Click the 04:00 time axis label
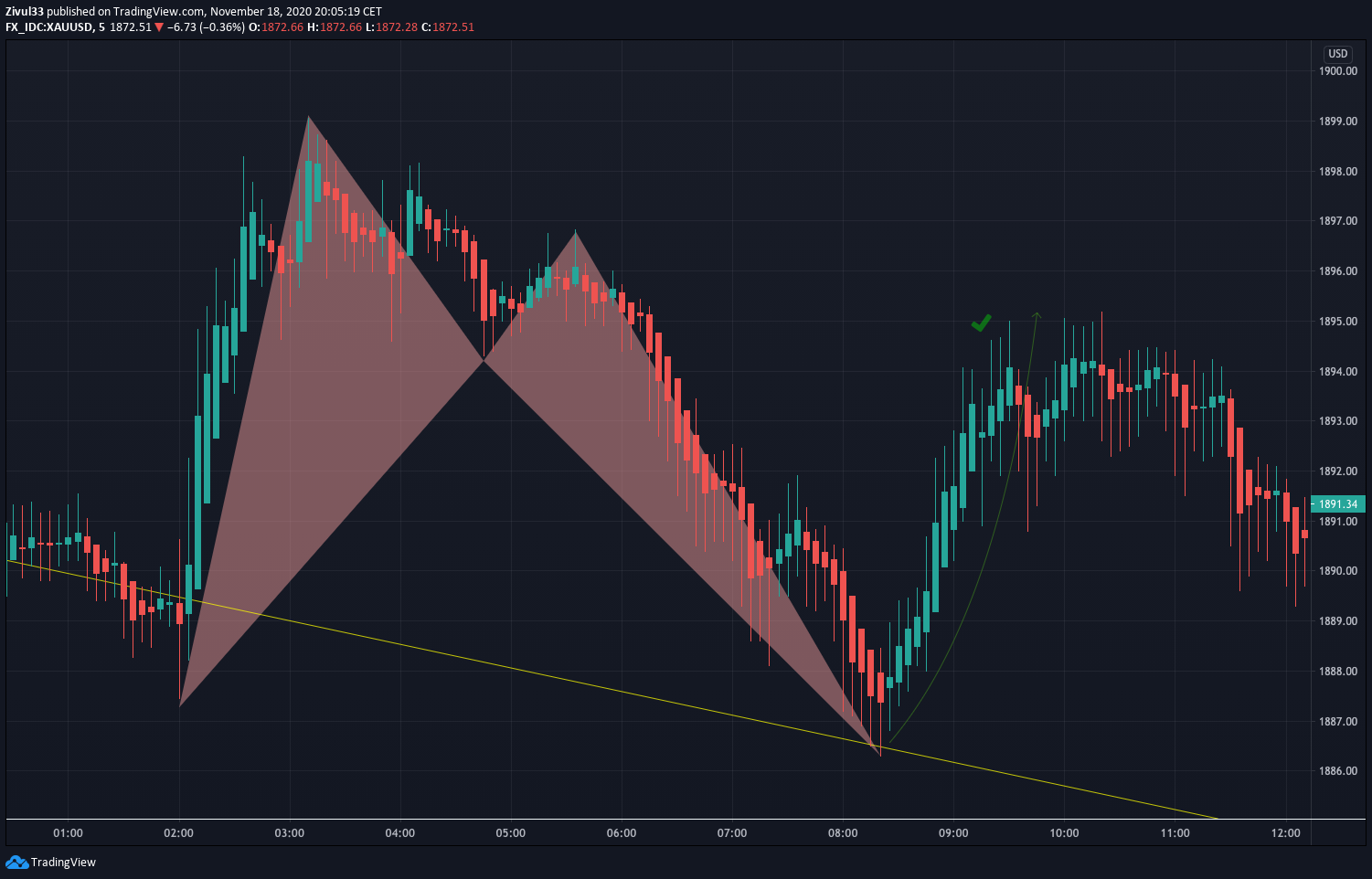This screenshot has height=879, width=1372. [400, 833]
